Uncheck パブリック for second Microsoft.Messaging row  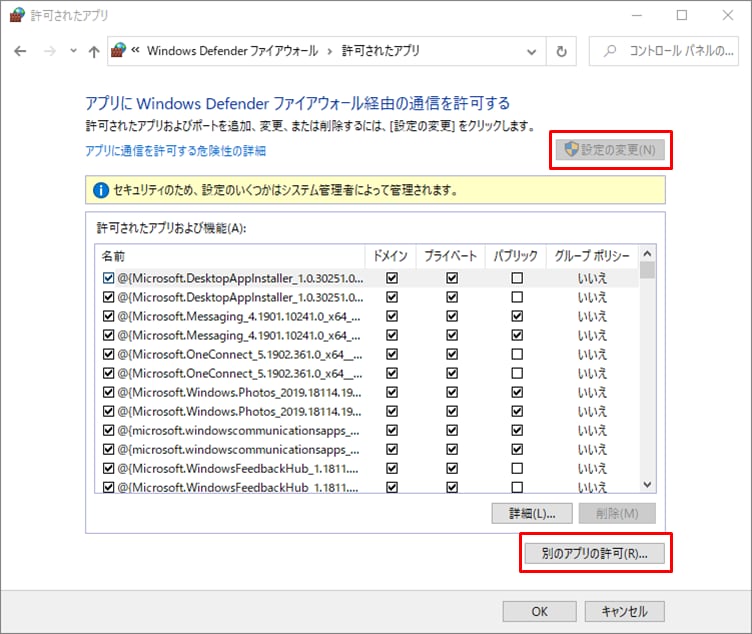point(517,335)
